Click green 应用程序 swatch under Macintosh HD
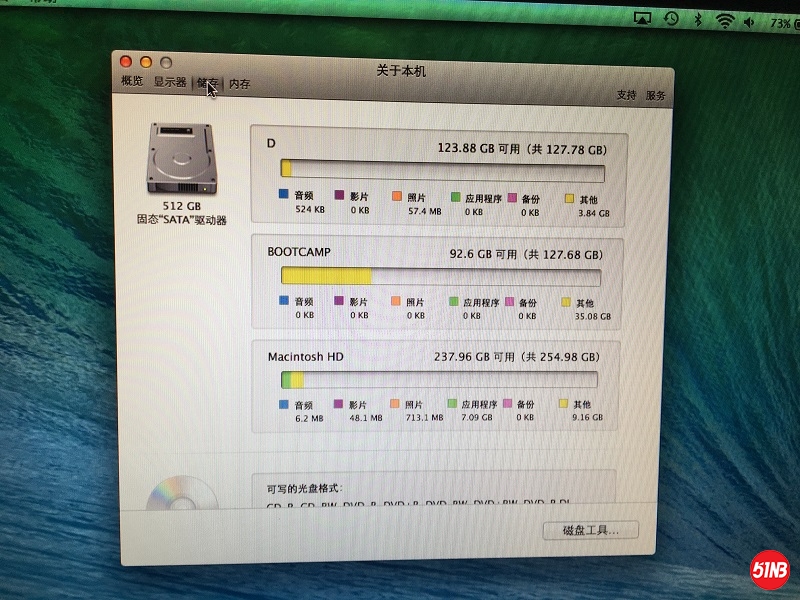 click(452, 404)
